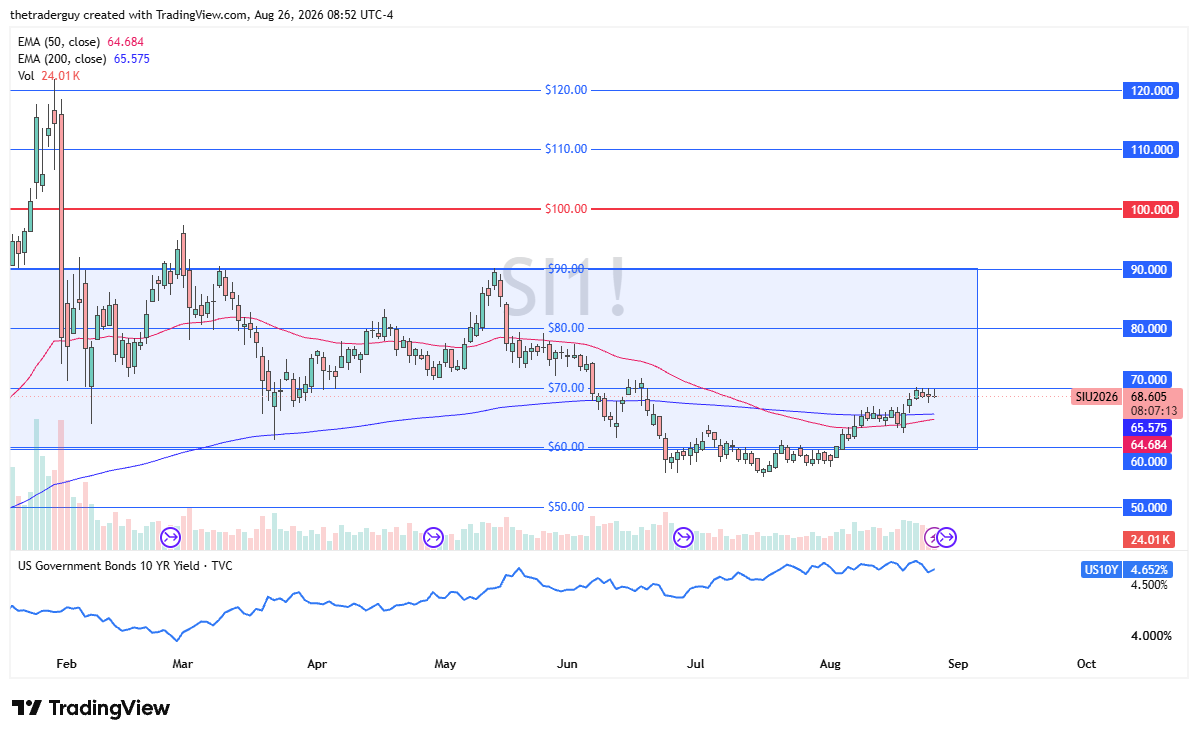Click the $70.00 line label
The width and height of the screenshot is (1198, 738).
tap(566, 388)
